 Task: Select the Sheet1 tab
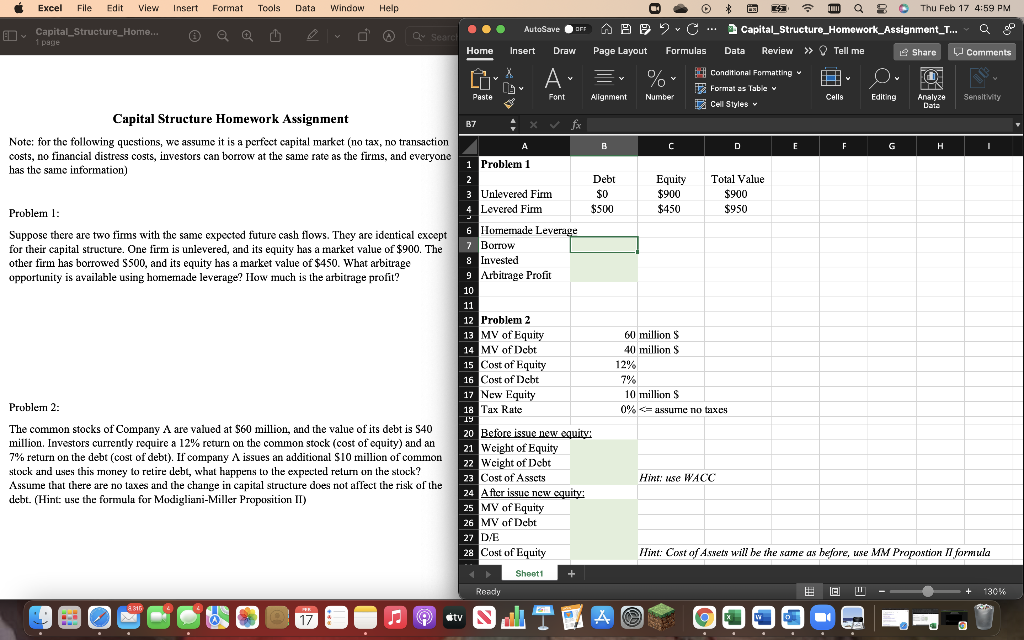(x=528, y=572)
